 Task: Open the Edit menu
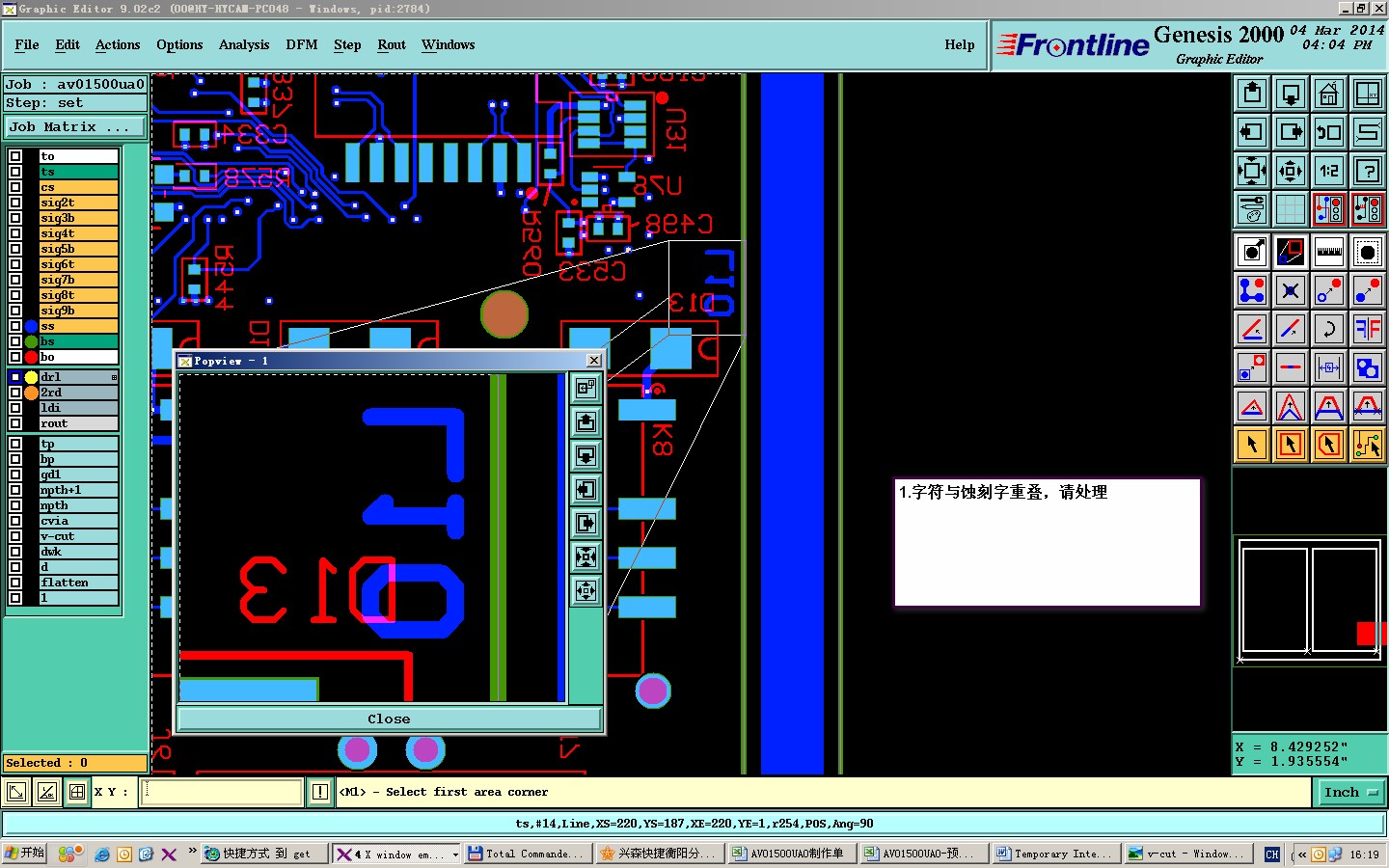pos(68,44)
